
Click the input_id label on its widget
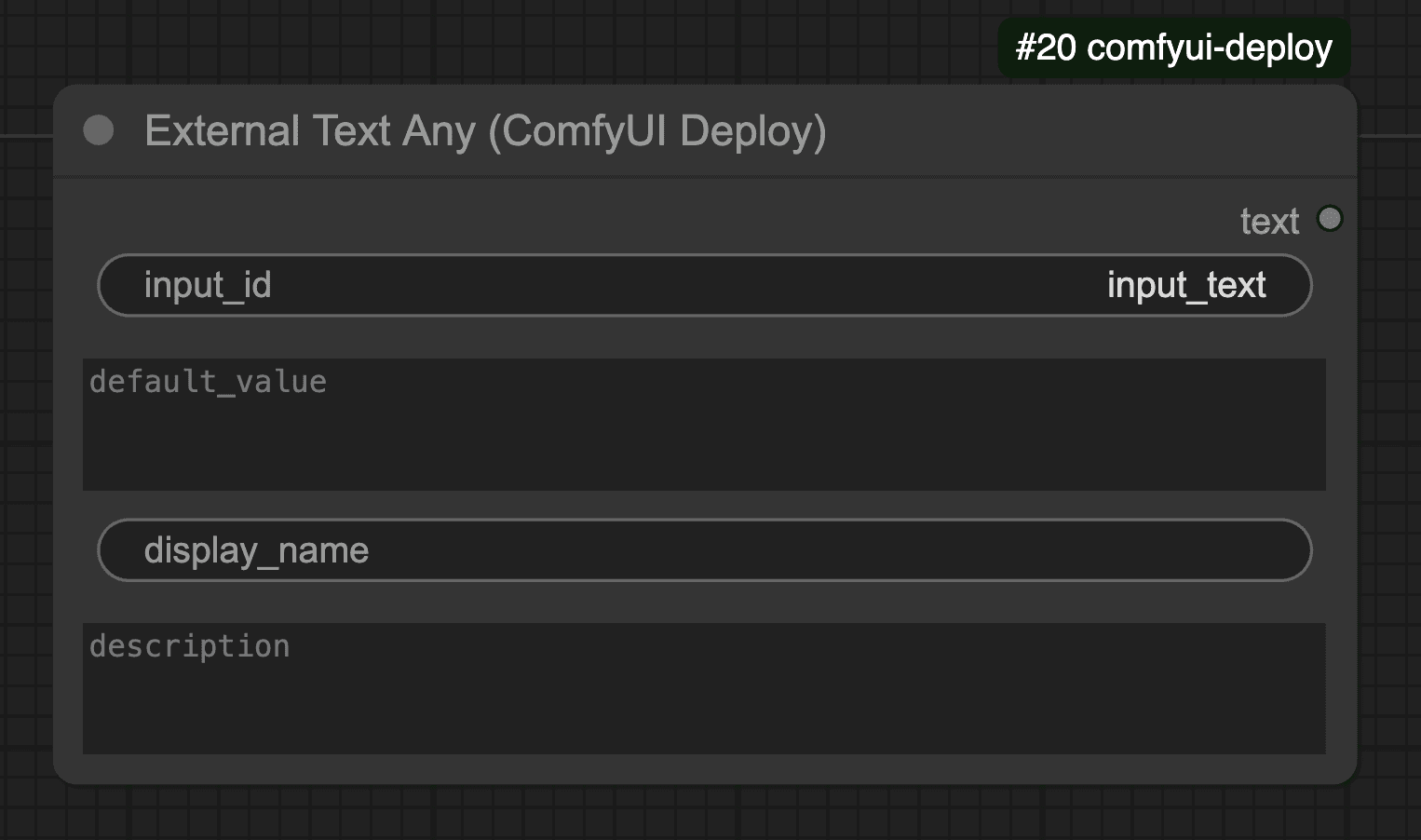coord(207,285)
